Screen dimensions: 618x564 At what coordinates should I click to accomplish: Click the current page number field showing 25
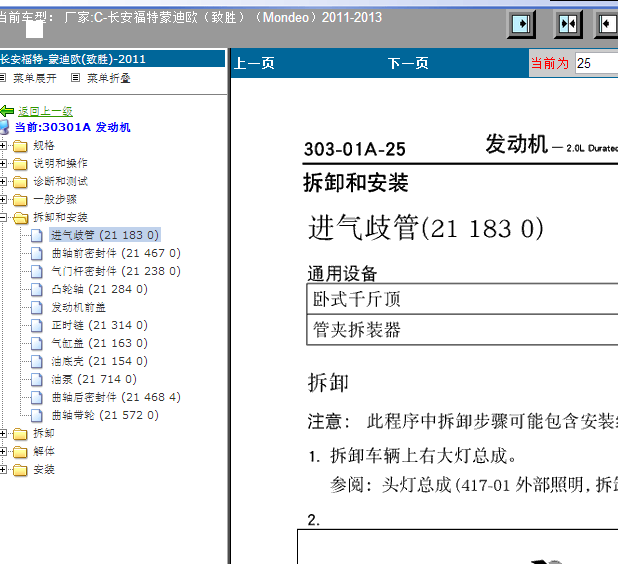coord(596,63)
